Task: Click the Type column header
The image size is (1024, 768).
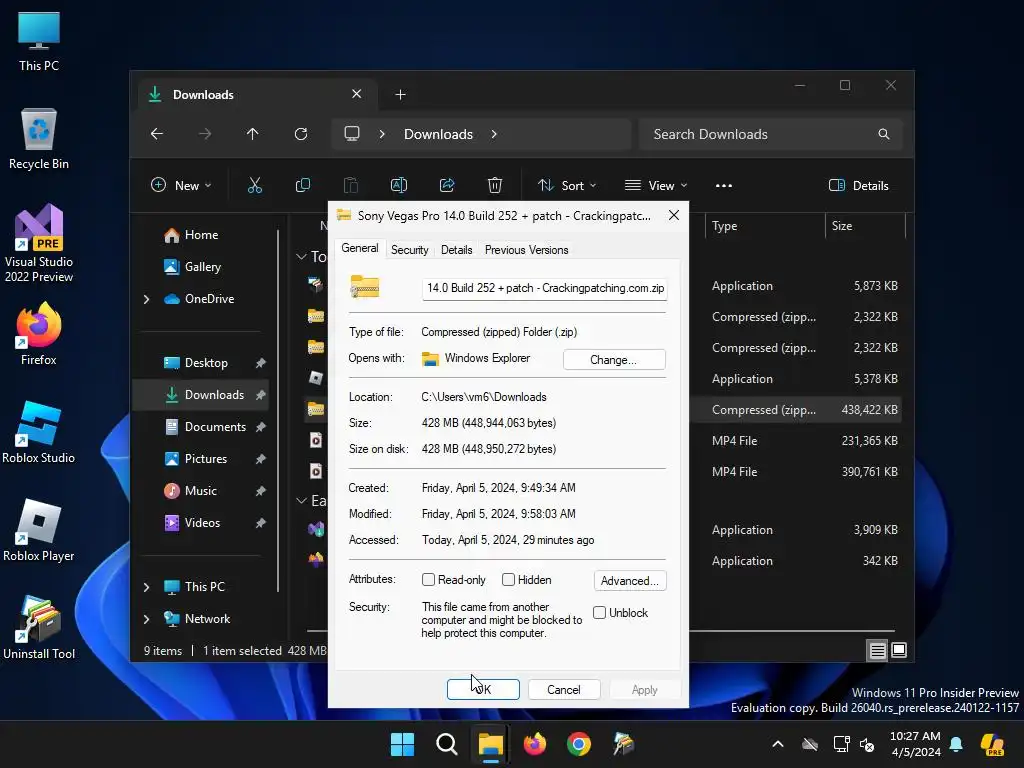Action: click(x=764, y=226)
